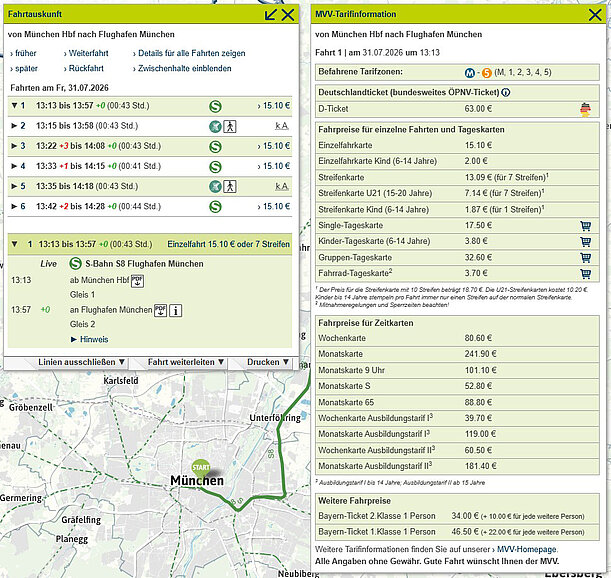
Task: Close the MVV-Tarifinformation panel
Action: 595,15
